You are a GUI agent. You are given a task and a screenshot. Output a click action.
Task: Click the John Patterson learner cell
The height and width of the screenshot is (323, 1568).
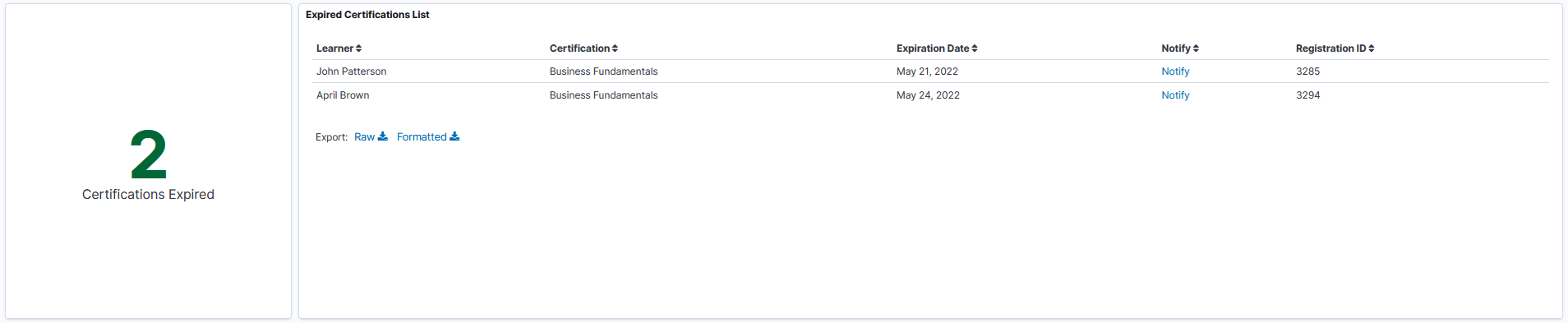click(x=351, y=72)
